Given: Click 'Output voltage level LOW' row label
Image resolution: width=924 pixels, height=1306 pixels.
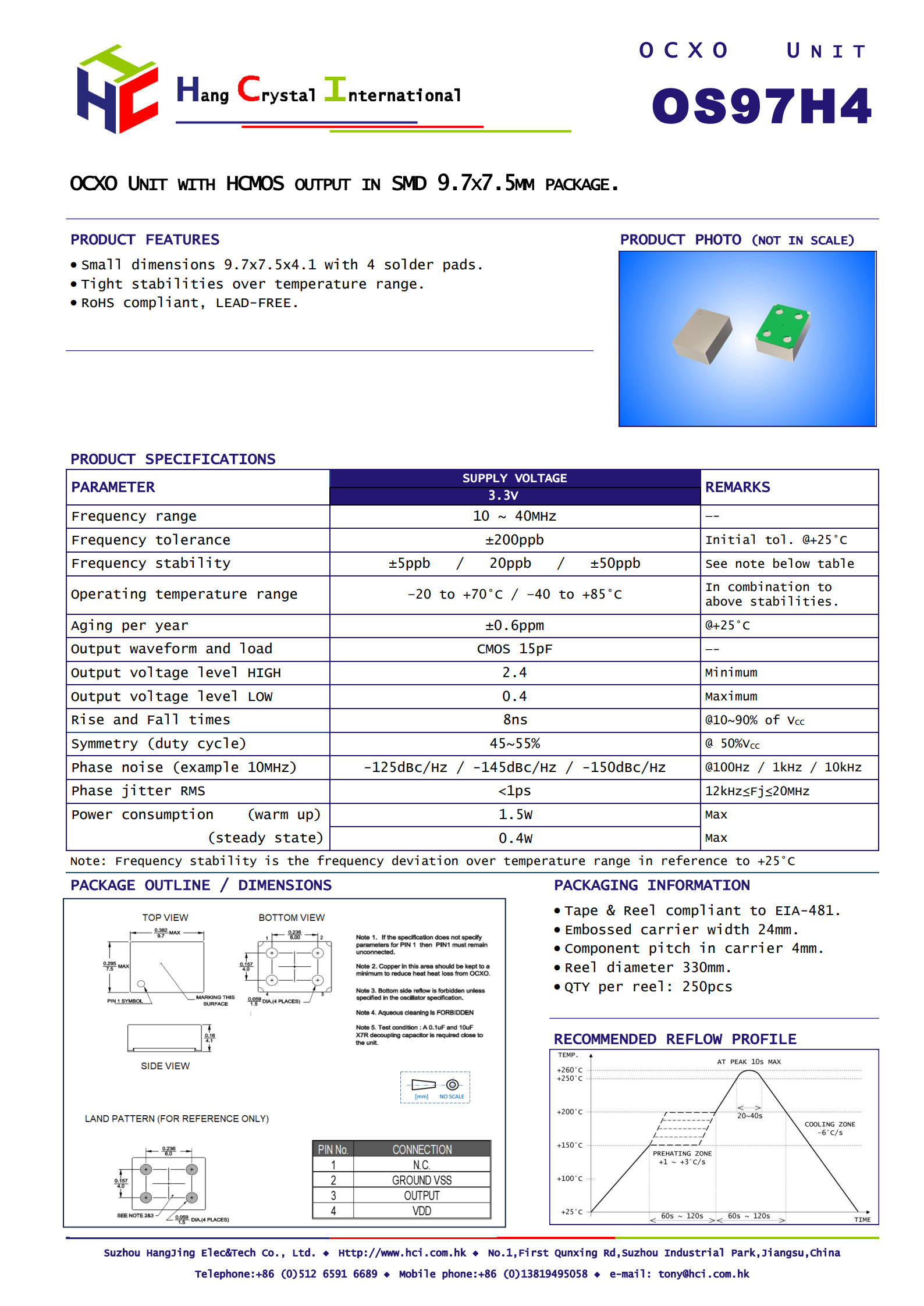Looking at the screenshot, I should tap(172, 697).
